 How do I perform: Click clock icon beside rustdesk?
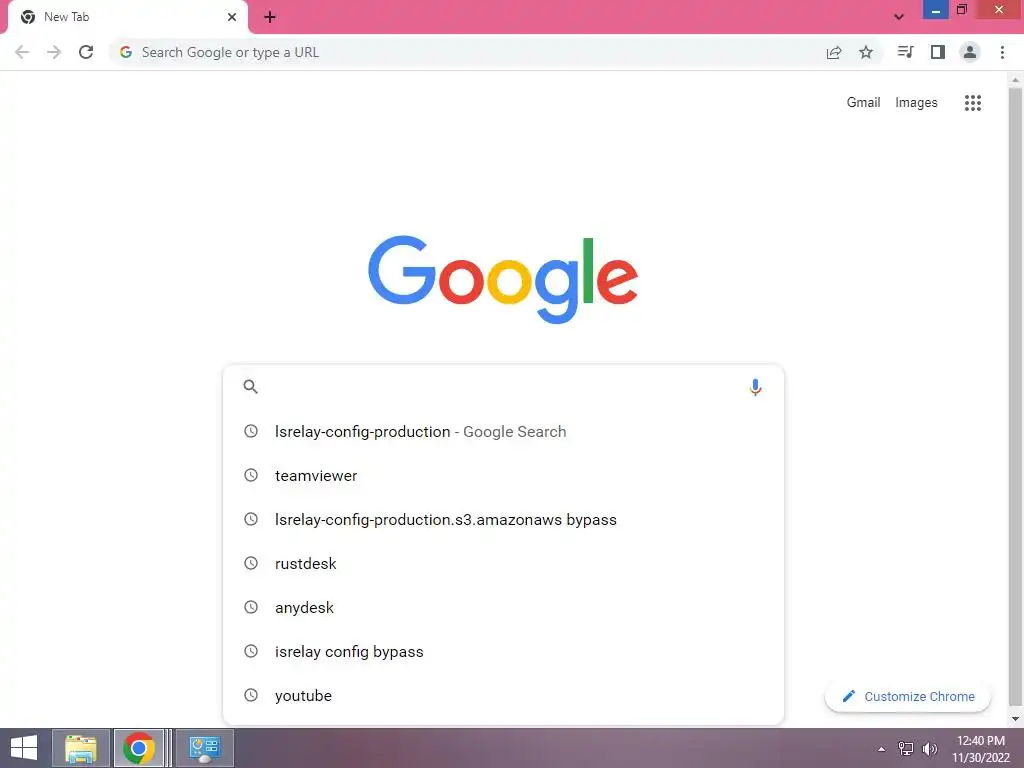point(251,563)
